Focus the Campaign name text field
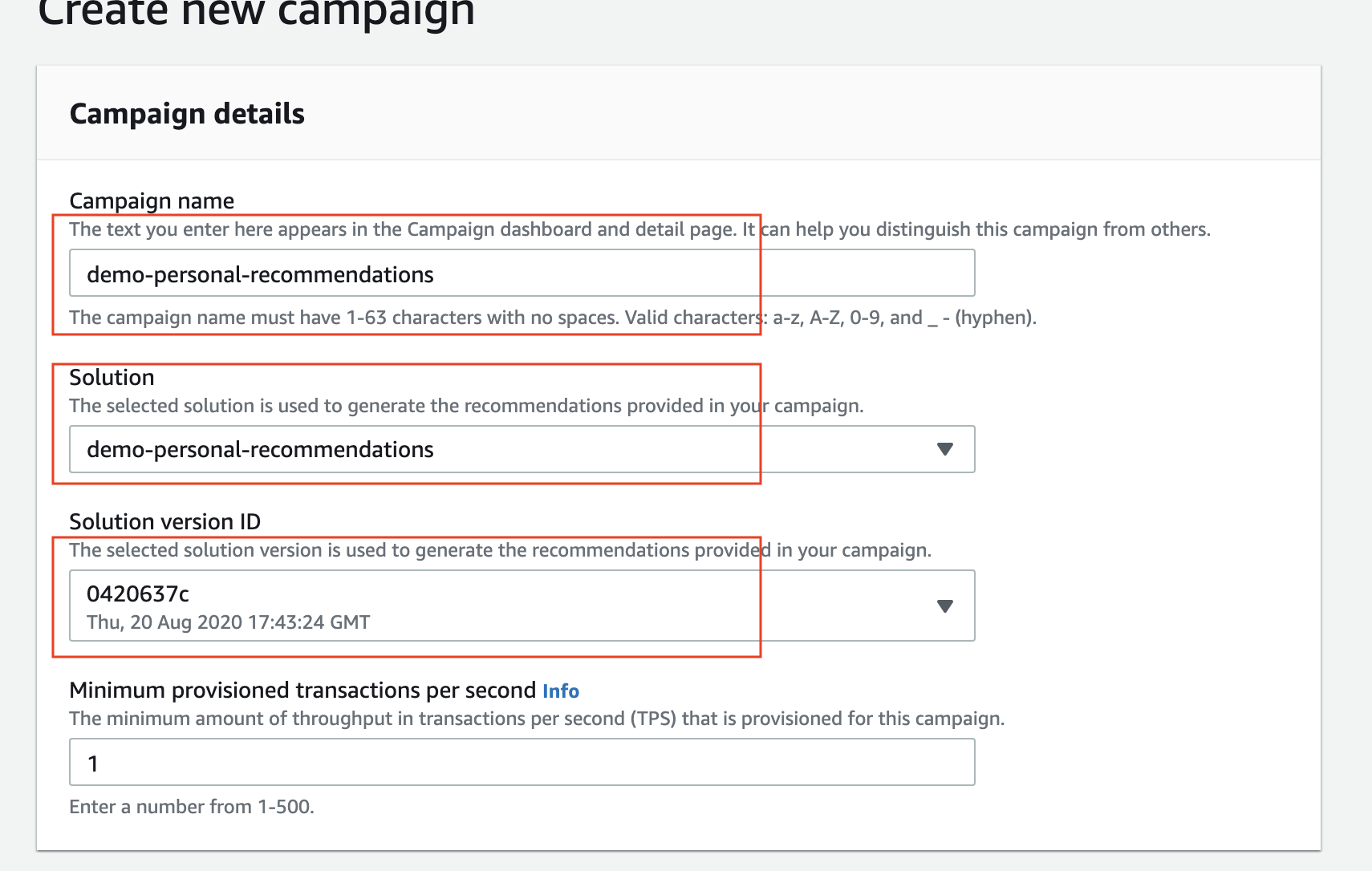 click(x=522, y=273)
